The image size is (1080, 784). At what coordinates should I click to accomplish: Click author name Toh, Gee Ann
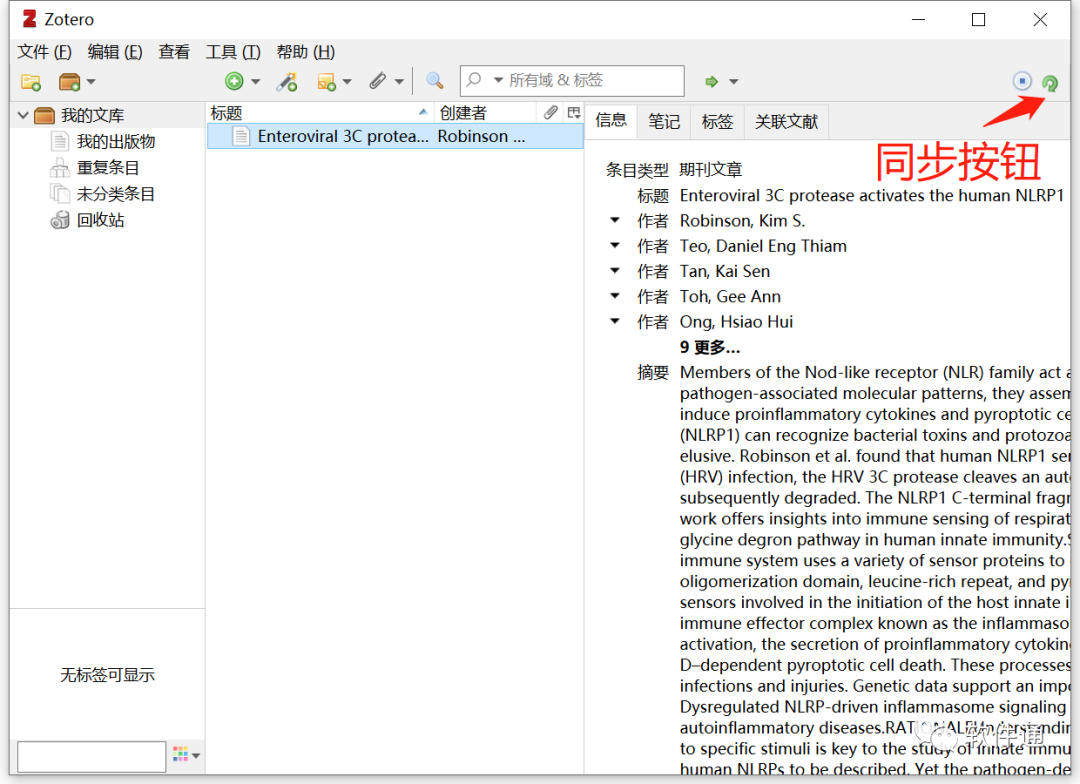tap(730, 296)
